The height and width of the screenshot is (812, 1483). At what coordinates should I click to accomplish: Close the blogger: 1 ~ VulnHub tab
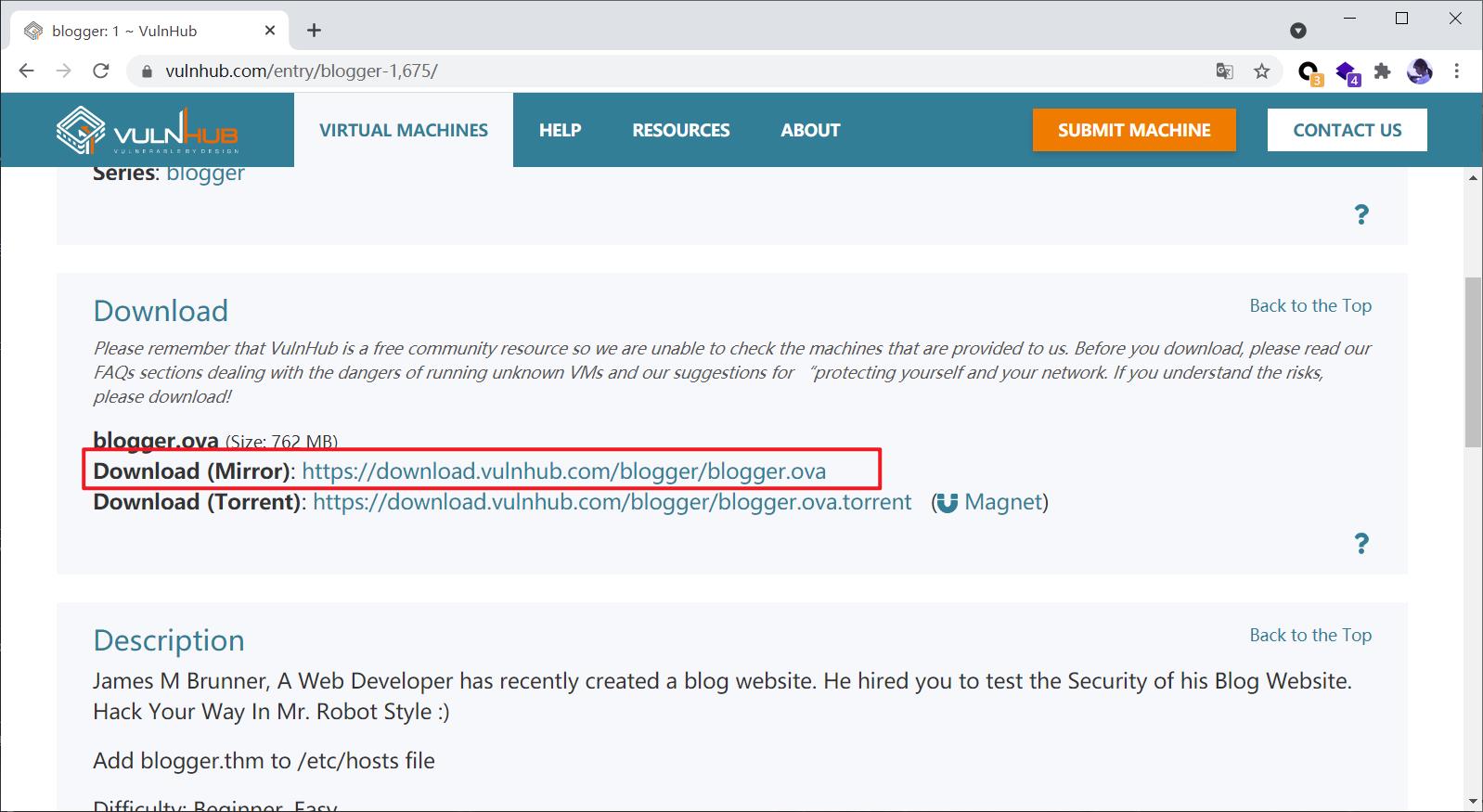point(270,31)
